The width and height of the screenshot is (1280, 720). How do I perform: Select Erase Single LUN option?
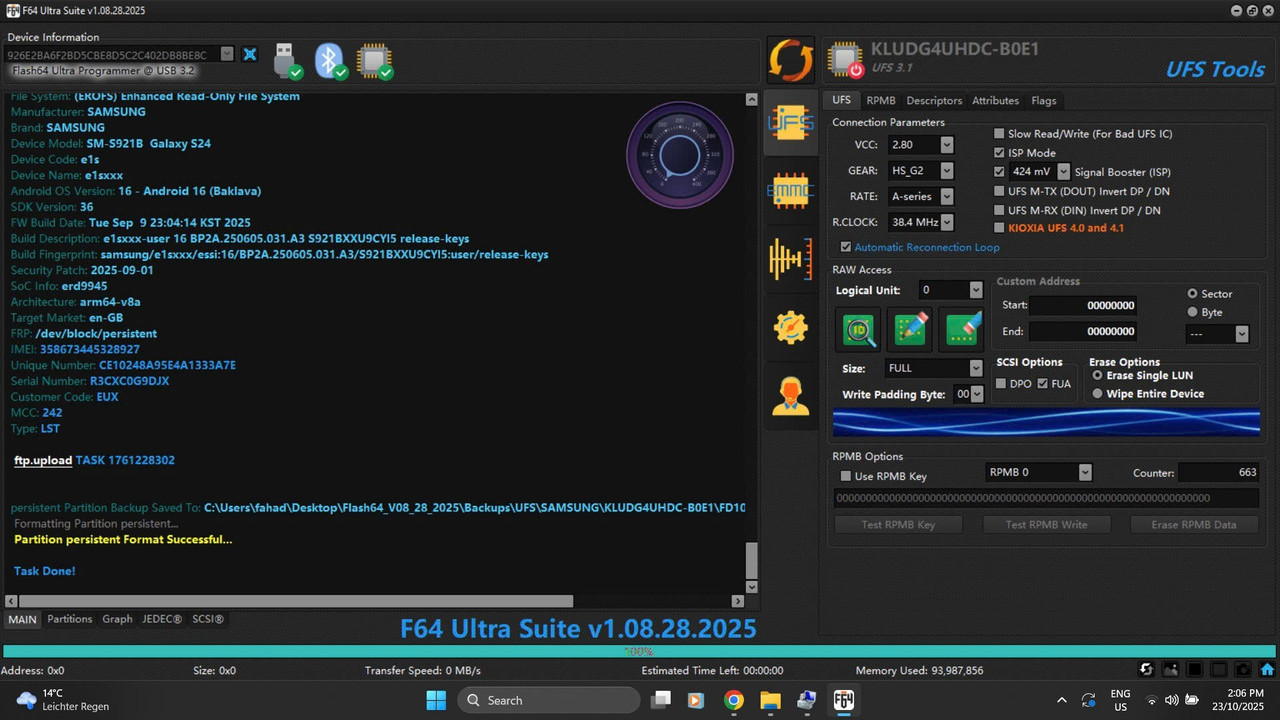click(1098, 375)
